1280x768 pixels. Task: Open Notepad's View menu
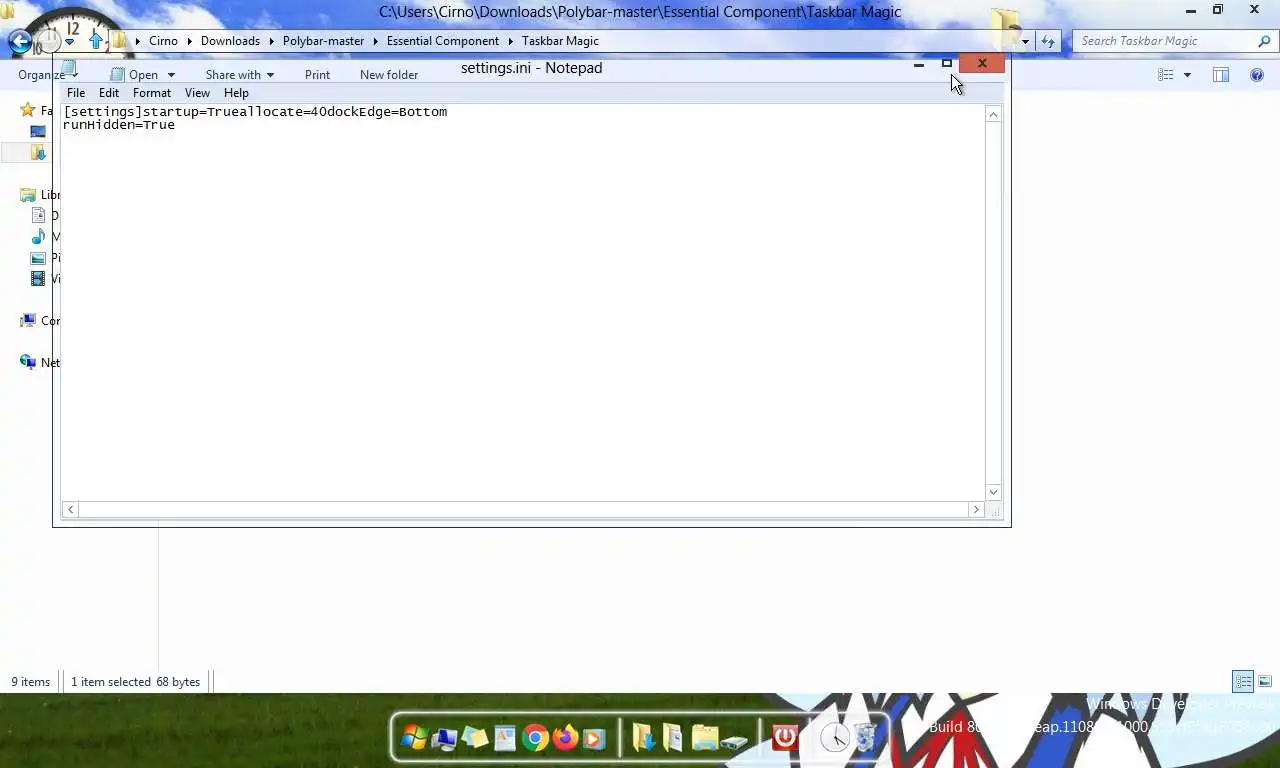[197, 93]
